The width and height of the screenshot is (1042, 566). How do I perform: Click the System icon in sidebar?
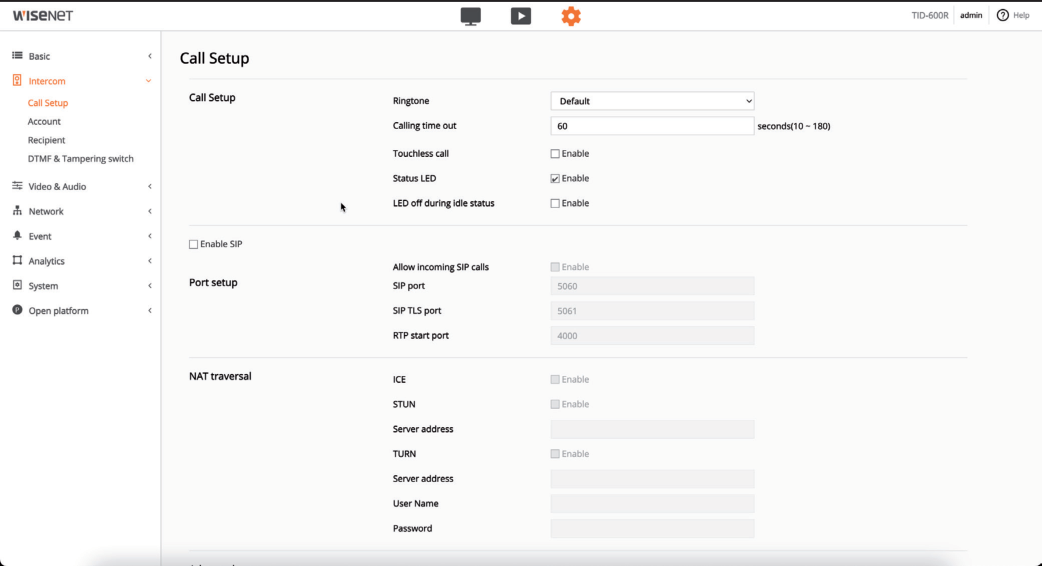17,285
